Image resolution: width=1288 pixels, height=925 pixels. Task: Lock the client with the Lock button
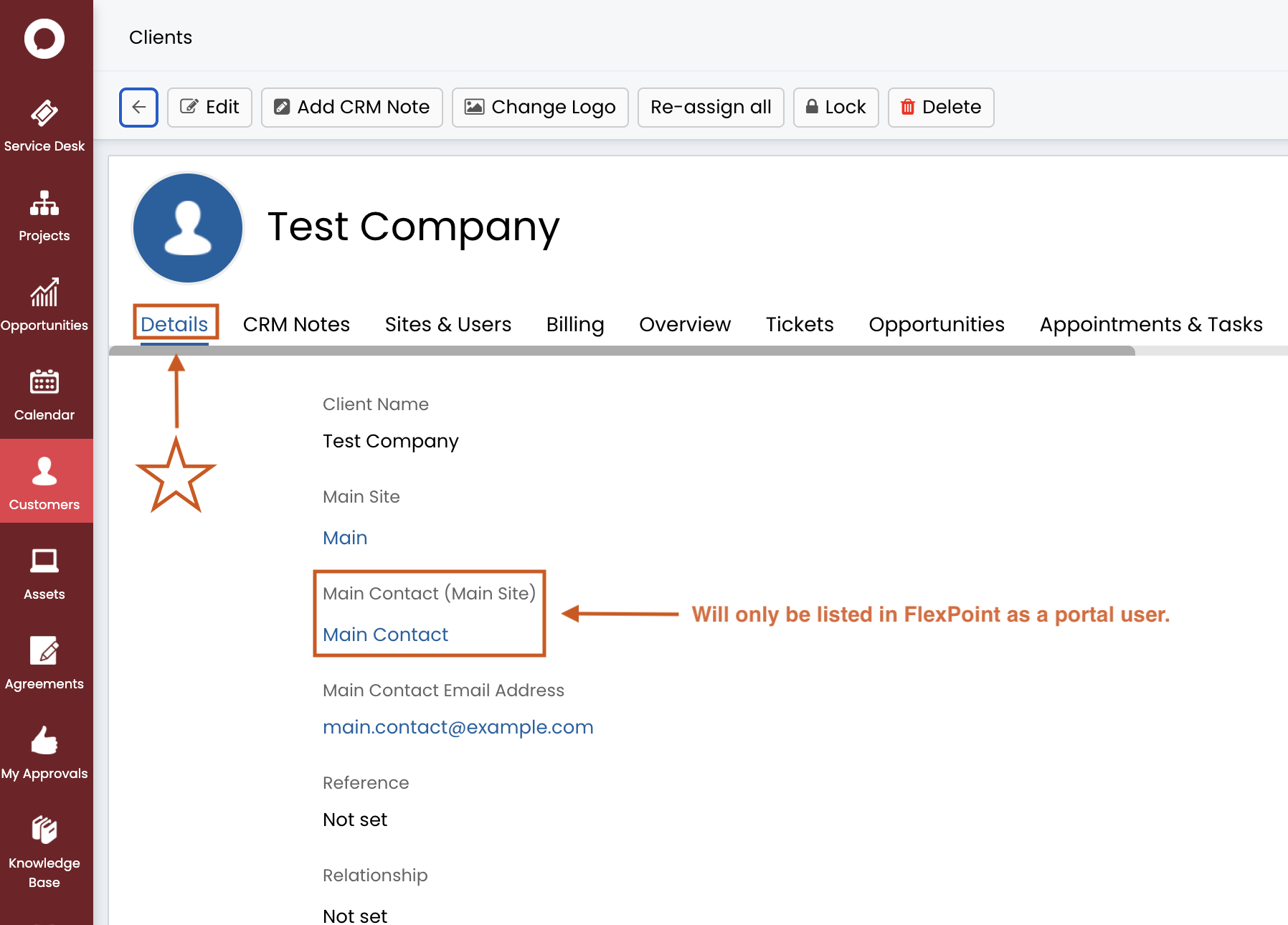pyautogui.click(x=836, y=108)
